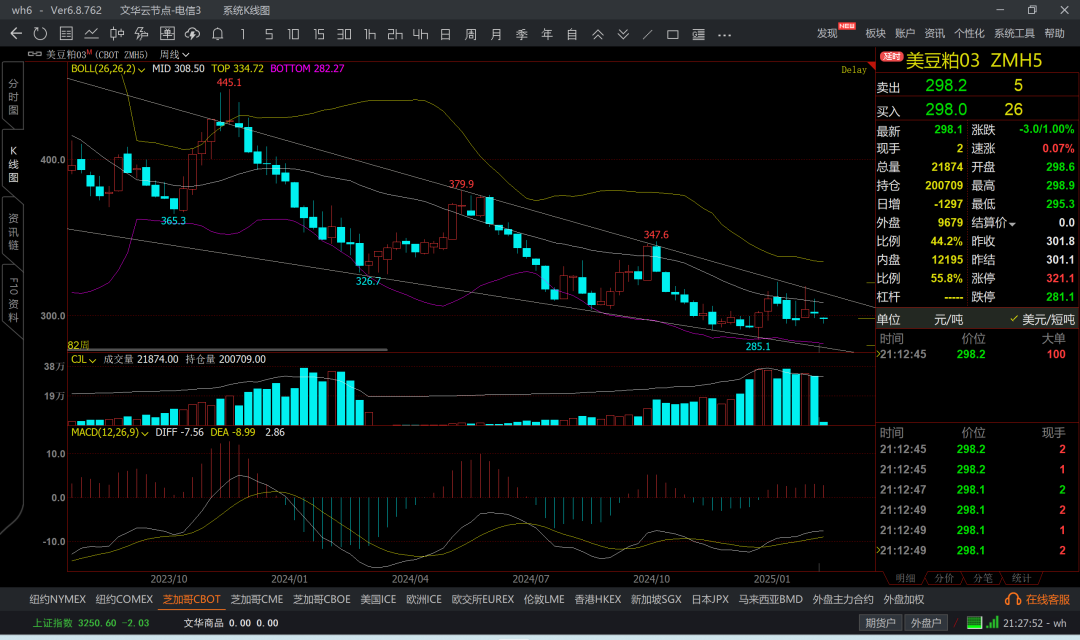This screenshot has height=640, width=1080.
Task: Click the back arrow icon in toolbar
Action: click(x=15, y=34)
